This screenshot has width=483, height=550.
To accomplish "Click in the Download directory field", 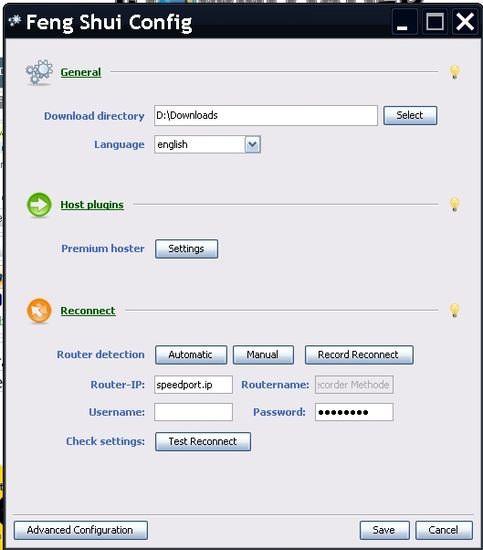I will pos(266,115).
